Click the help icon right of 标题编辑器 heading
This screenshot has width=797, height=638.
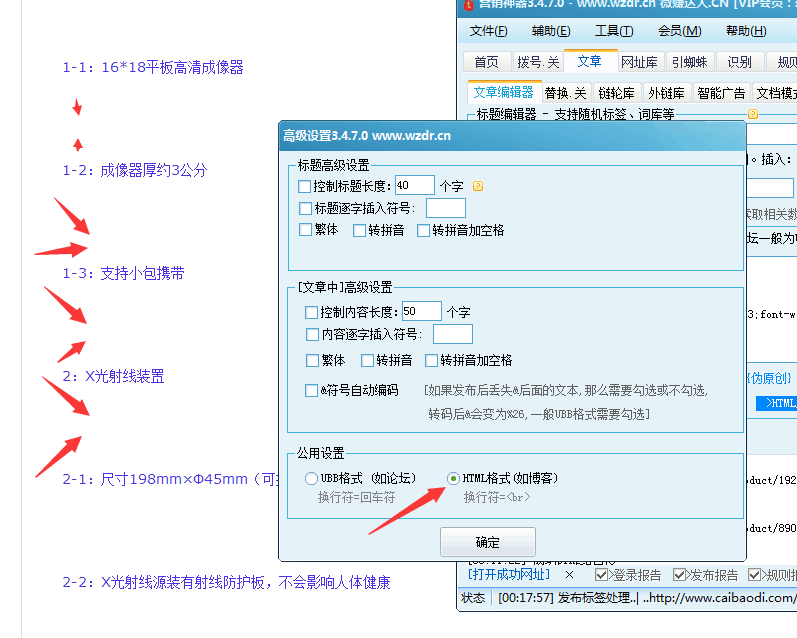(x=753, y=115)
